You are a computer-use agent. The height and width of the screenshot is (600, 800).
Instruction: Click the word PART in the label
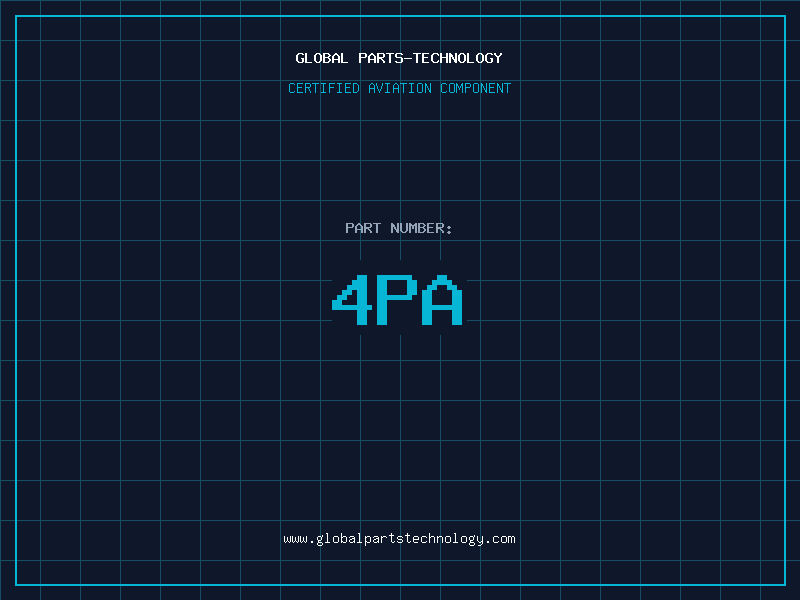pyautogui.click(x=363, y=228)
